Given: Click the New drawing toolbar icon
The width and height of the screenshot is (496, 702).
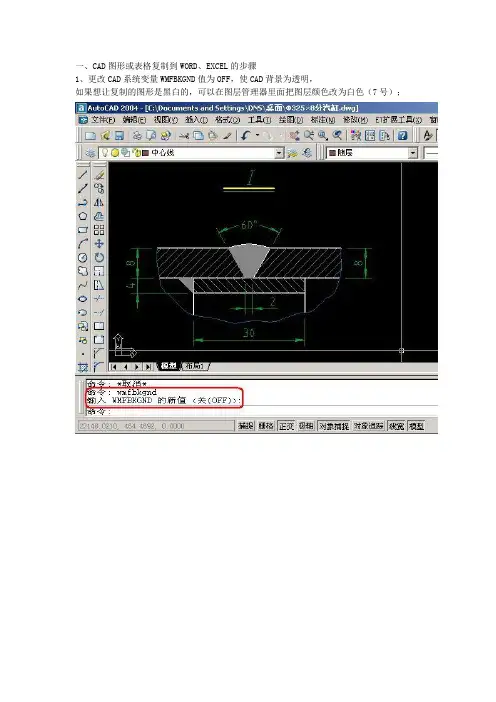Looking at the screenshot, I should (91, 136).
